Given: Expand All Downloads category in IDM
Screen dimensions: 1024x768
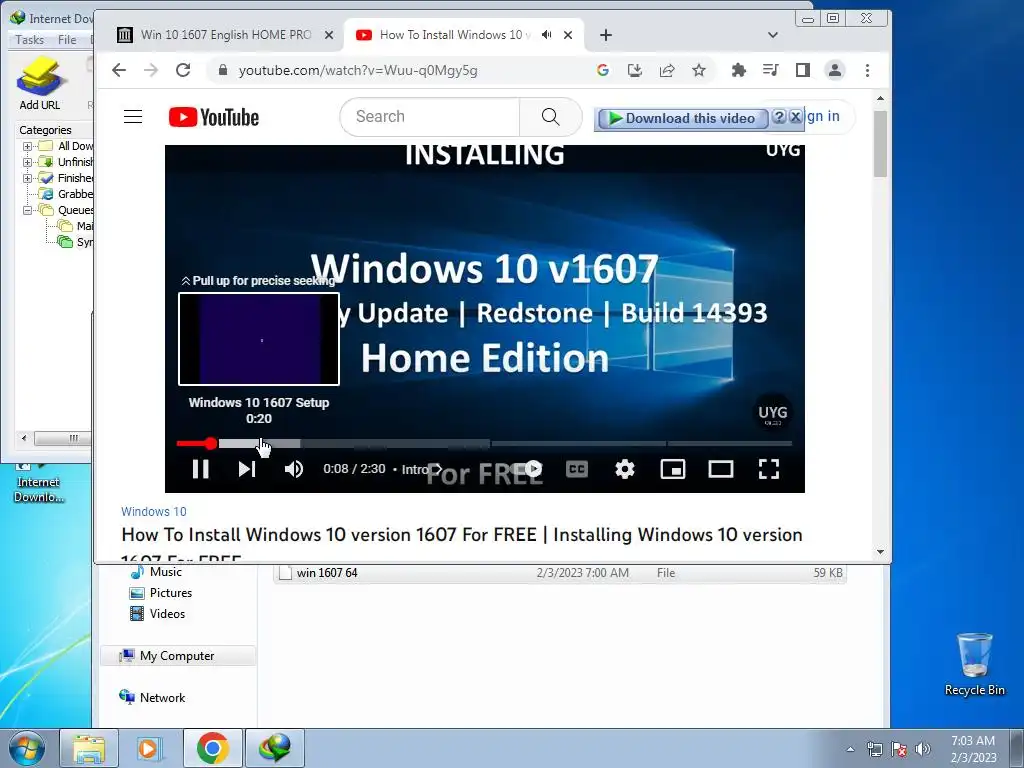Looking at the screenshot, I should point(27,146).
